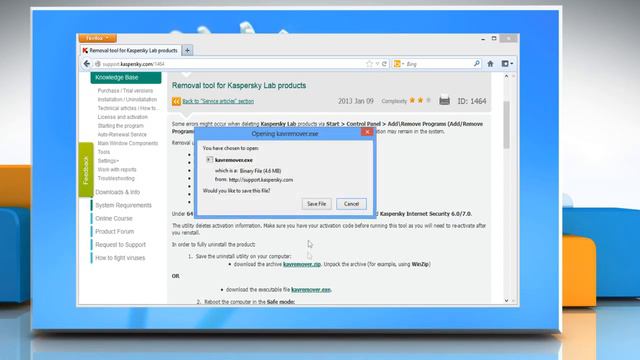
Task: Open Technical articles sidebar link
Action: [127, 108]
